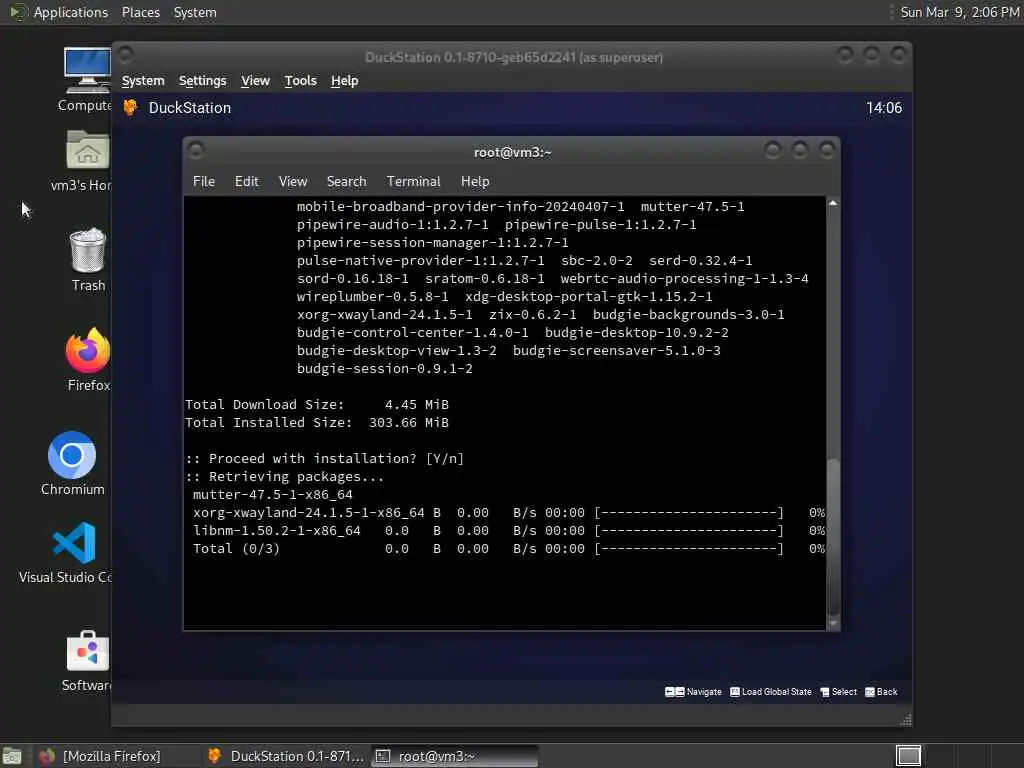Click the Back hint in DuckStation footer

[881, 692]
